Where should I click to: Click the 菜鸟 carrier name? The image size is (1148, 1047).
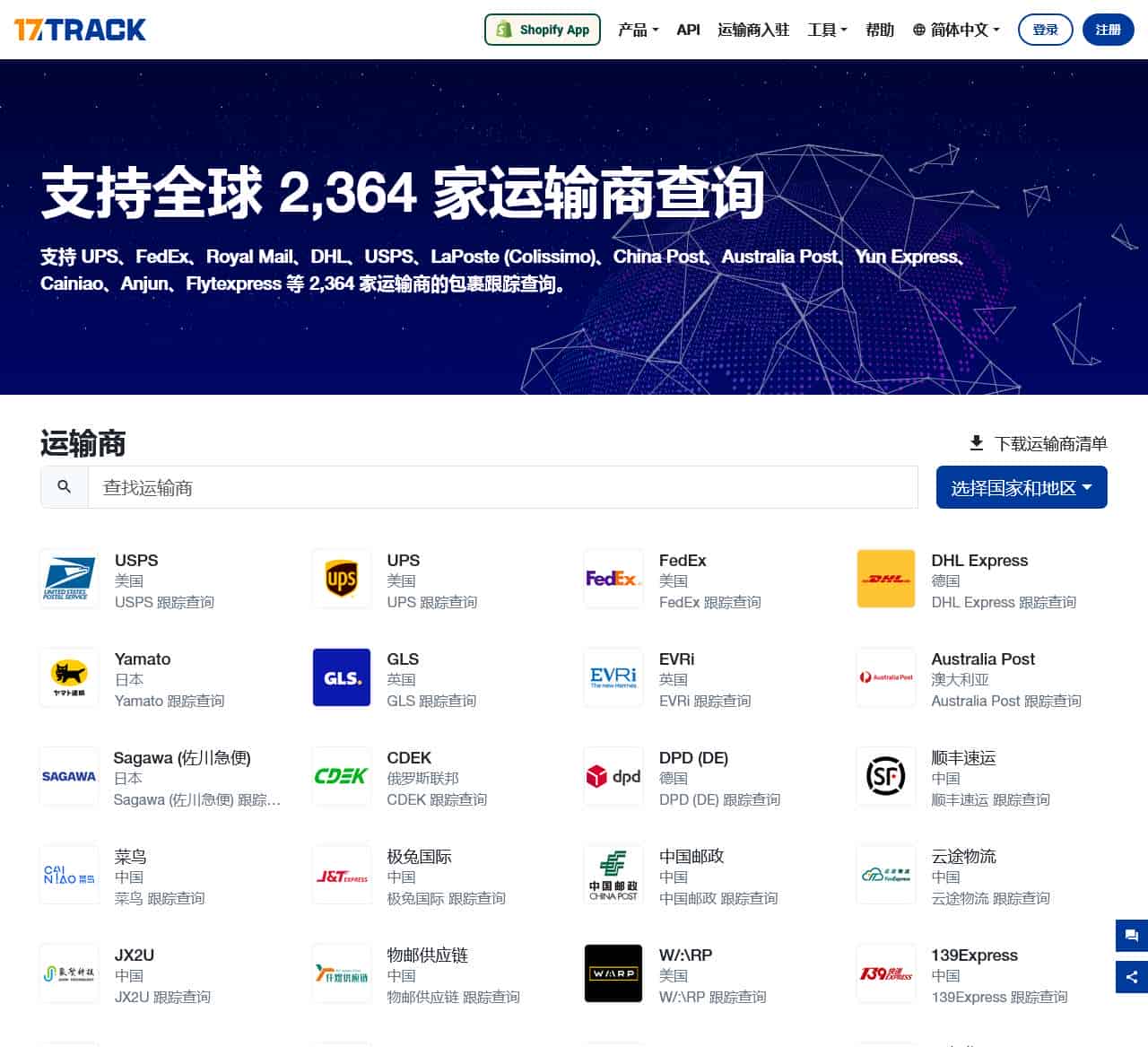[131, 856]
